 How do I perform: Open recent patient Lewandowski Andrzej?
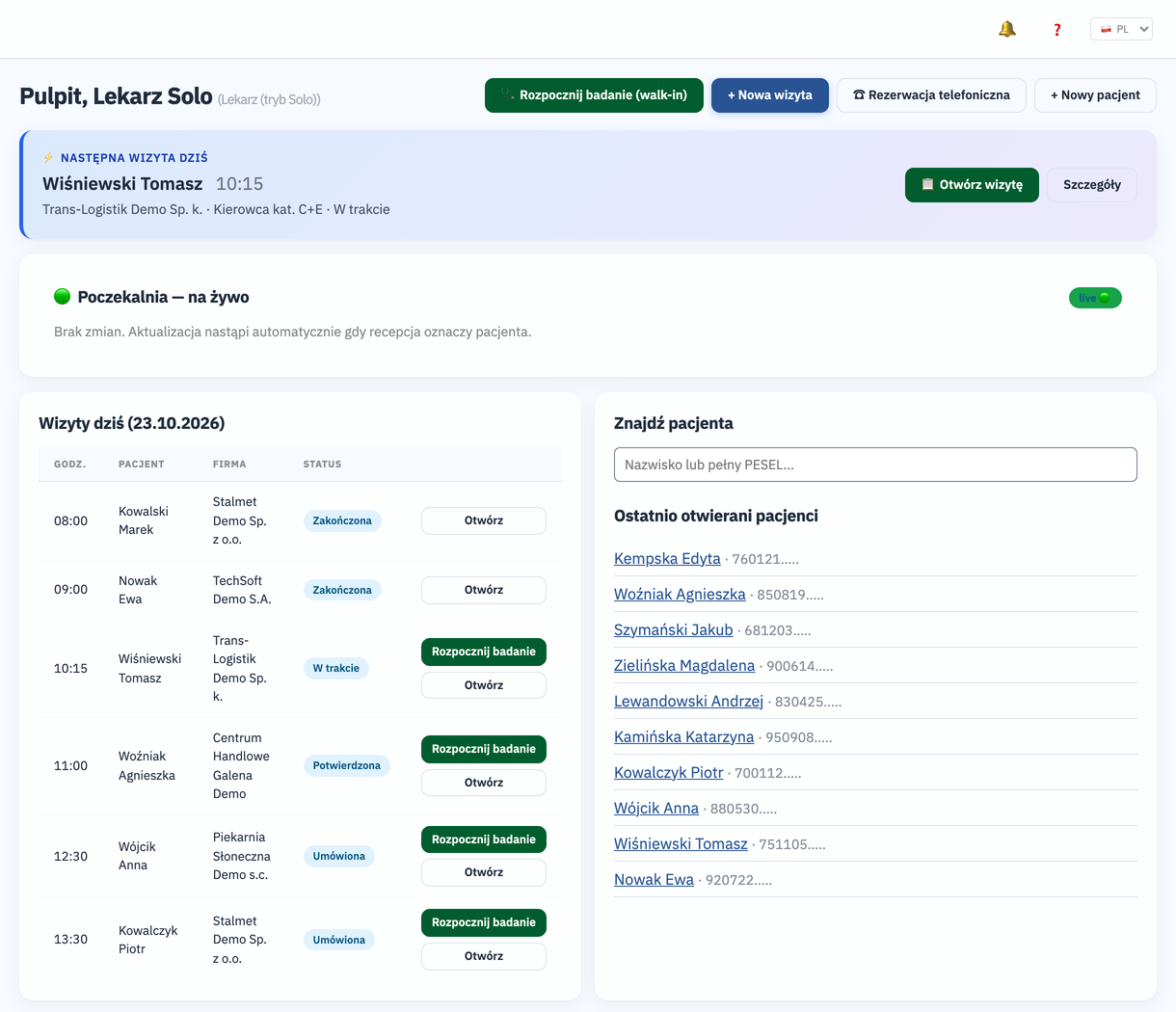(x=688, y=702)
